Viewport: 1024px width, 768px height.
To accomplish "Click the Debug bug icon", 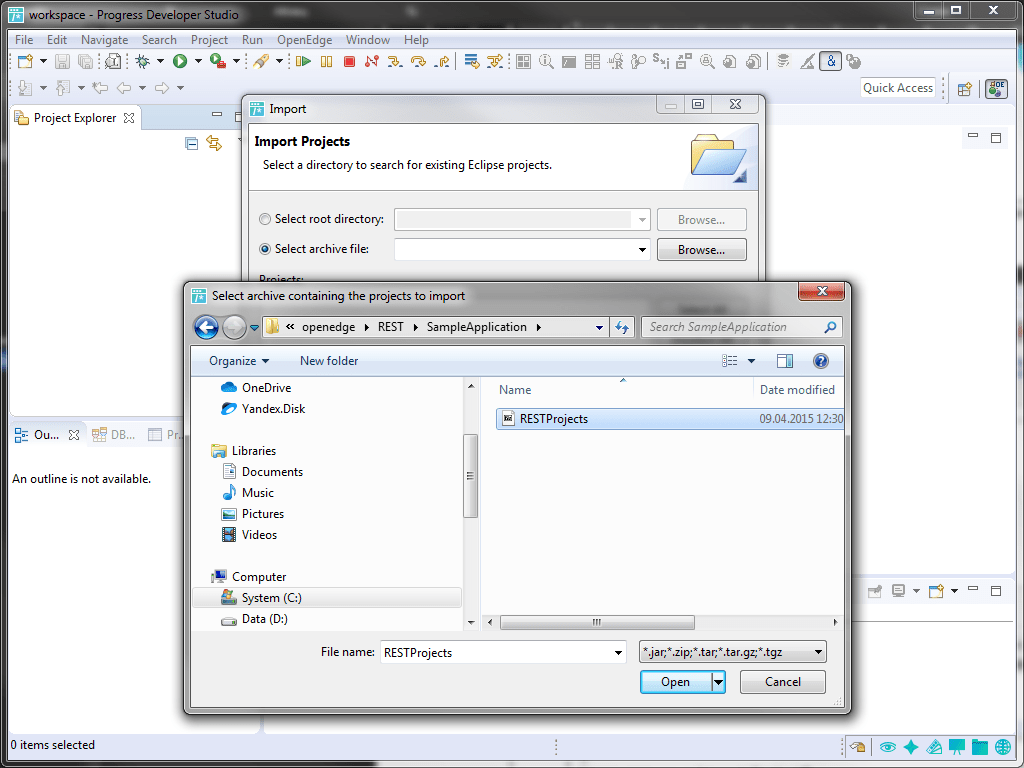I will pos(142,61).
